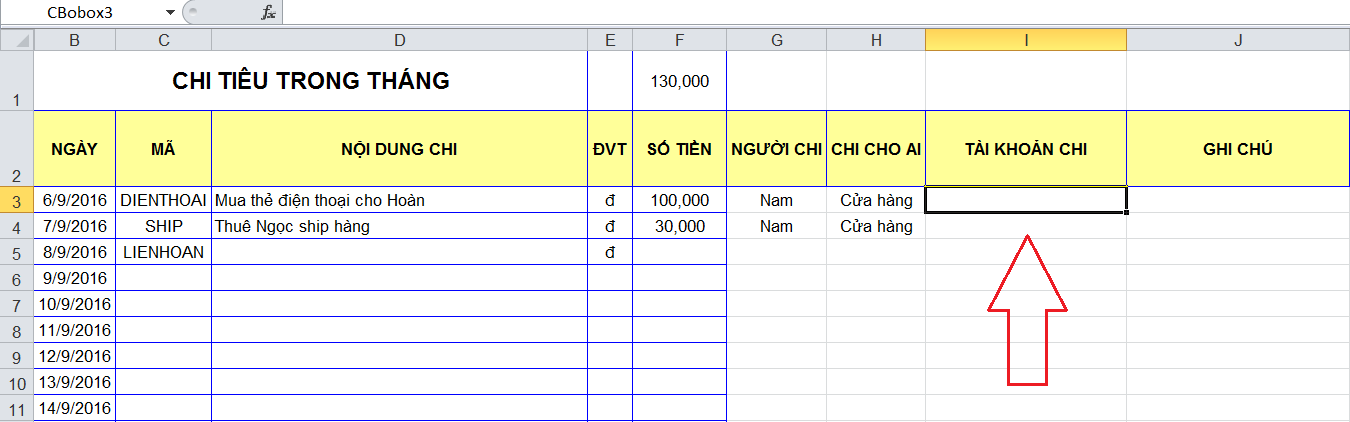Select cell 'Mua thẻ điện thoại cho Hoàn'
Viewport: 1350px width, 422px height.
pyautogui.click(x=399, y=200)
